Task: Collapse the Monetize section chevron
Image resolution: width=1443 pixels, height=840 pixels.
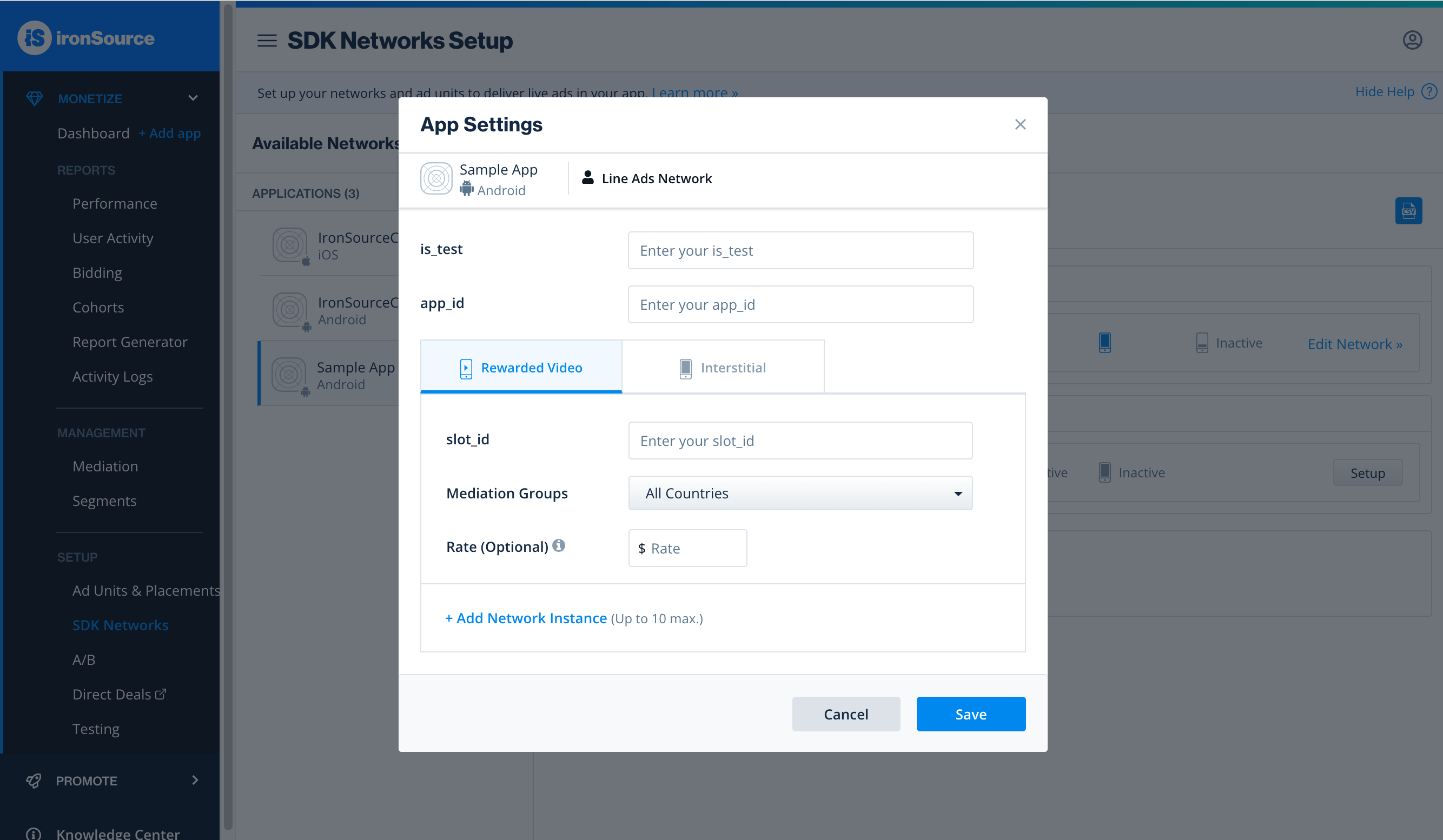Action: click(x=193, y=98)
